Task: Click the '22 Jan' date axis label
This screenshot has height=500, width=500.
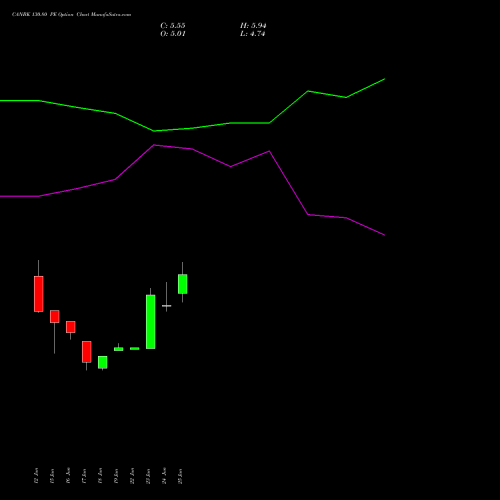Action: pyautogui.click(x=132, y=476)
